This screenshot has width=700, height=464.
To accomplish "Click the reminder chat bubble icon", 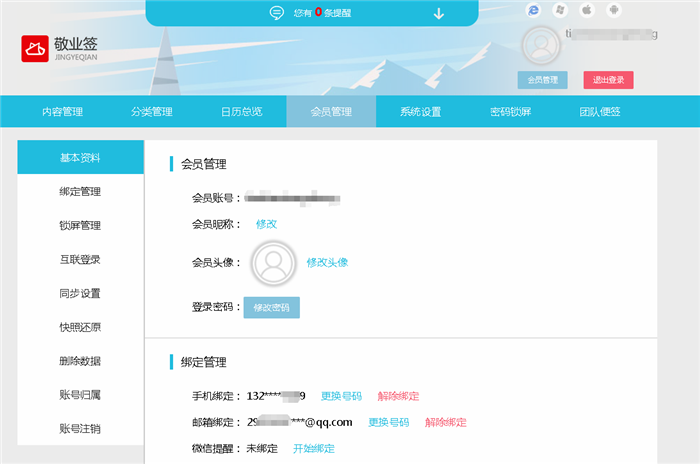I will (277, 13).
